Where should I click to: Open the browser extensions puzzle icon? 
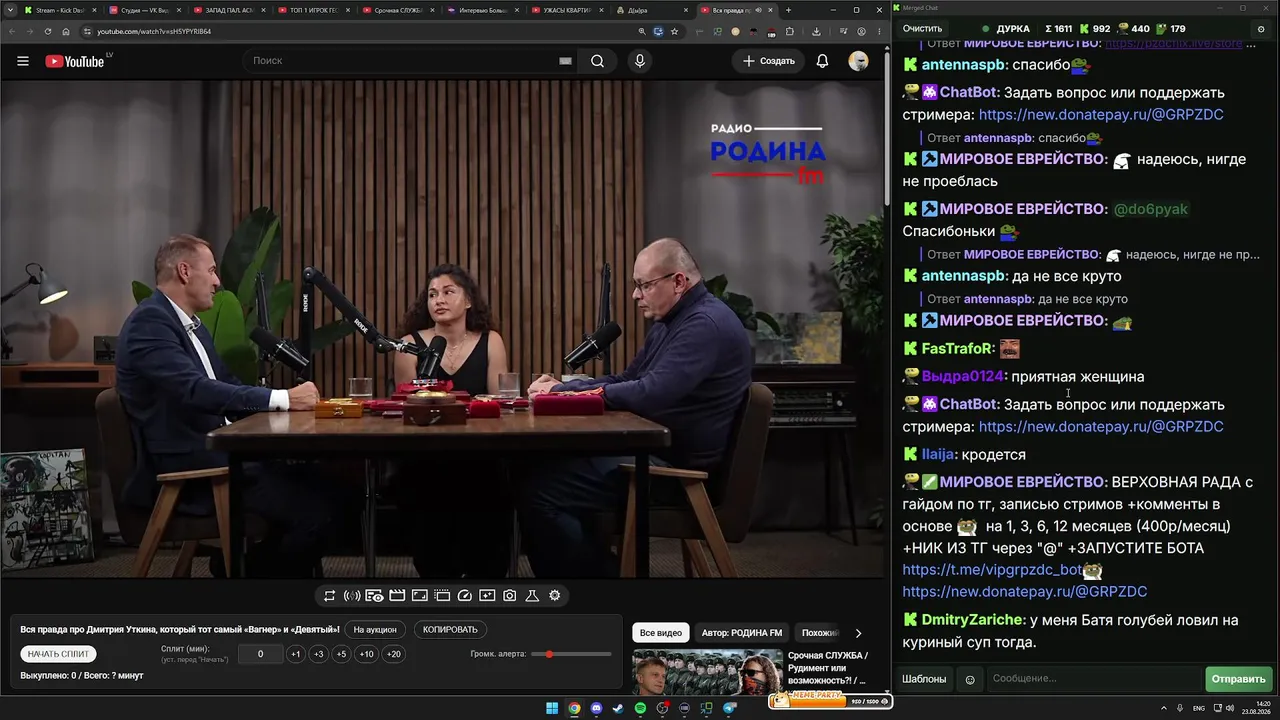(790, 31)
